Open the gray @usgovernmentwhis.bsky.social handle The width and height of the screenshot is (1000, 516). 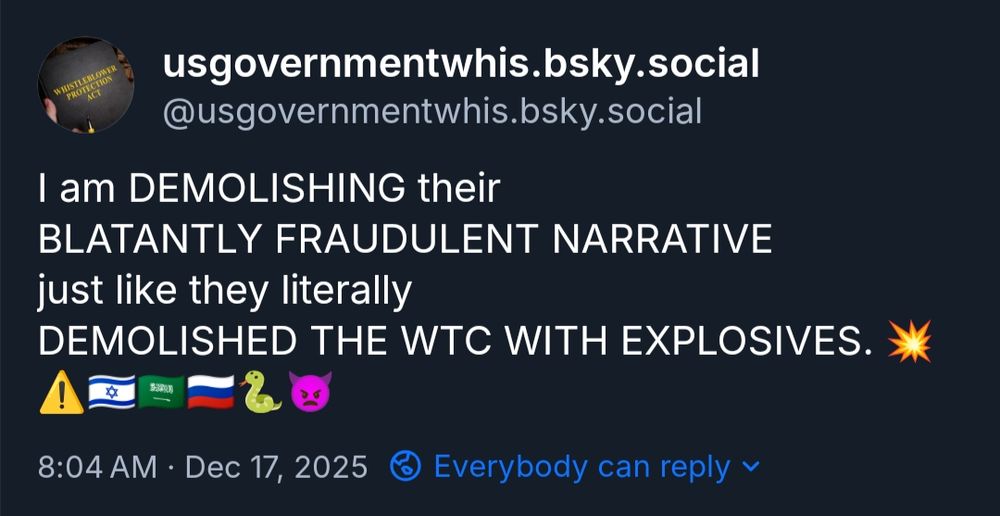432,112
